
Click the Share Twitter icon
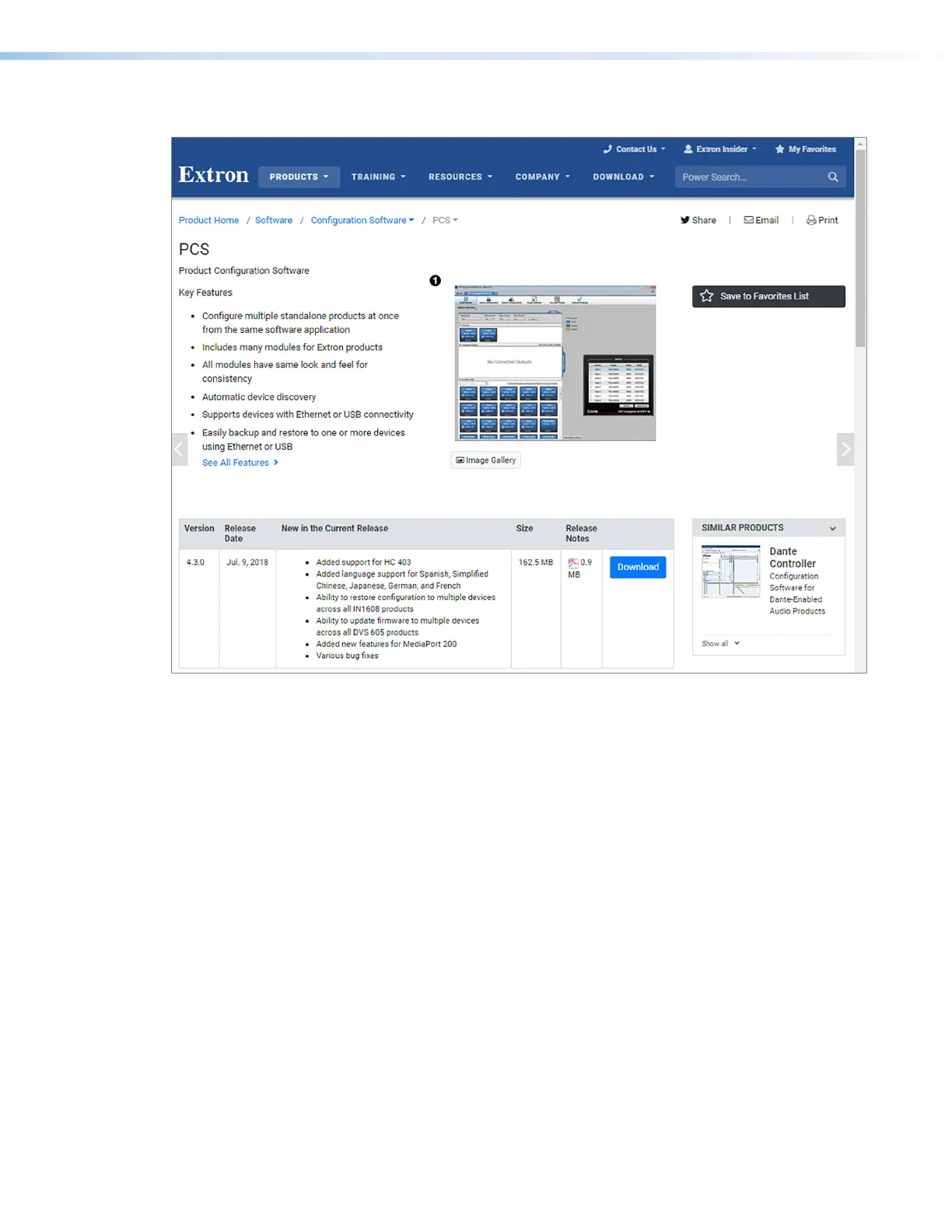point(685,220)
